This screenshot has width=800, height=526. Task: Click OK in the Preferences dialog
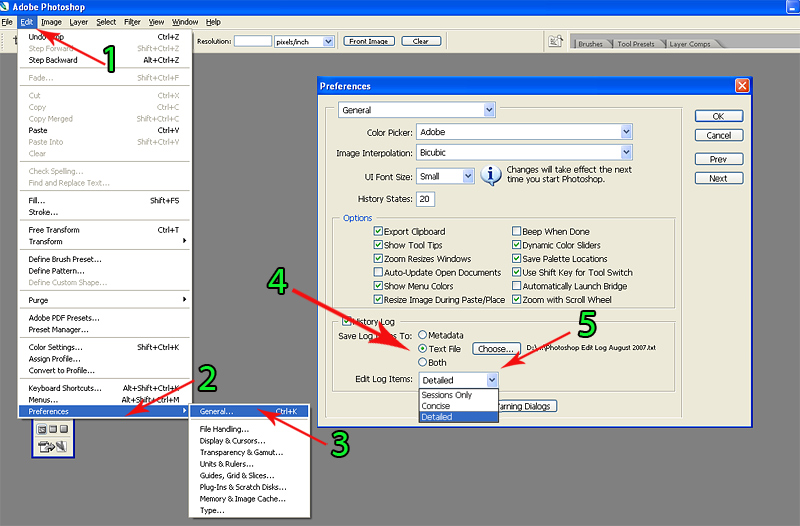[x=718, y=116]
